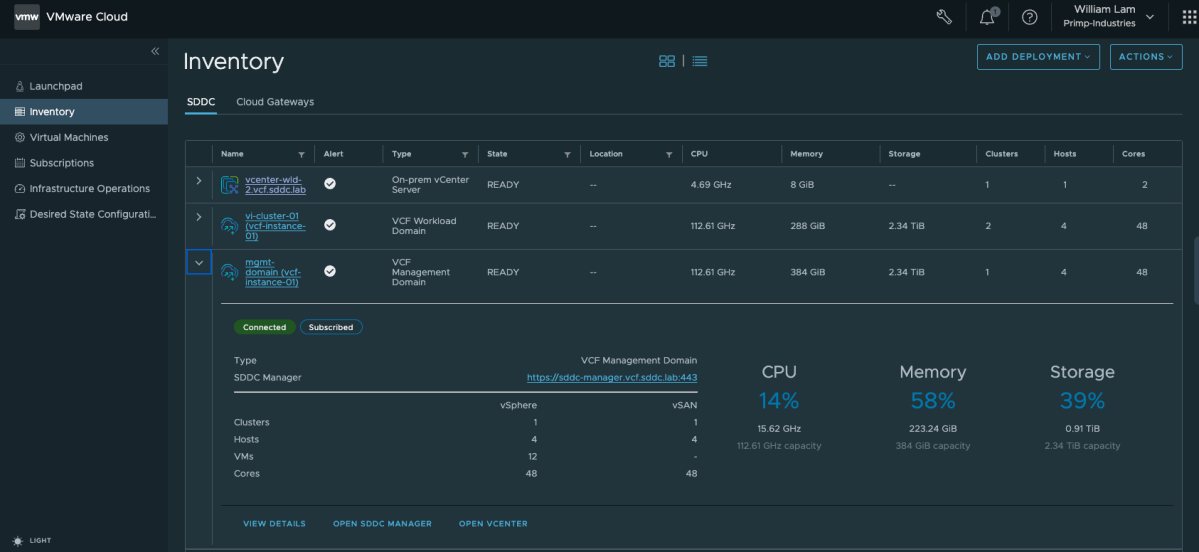Expand the vi-cluster-01 row
The height and width of the screenshot is (552, 1199).
coord(199,217)
